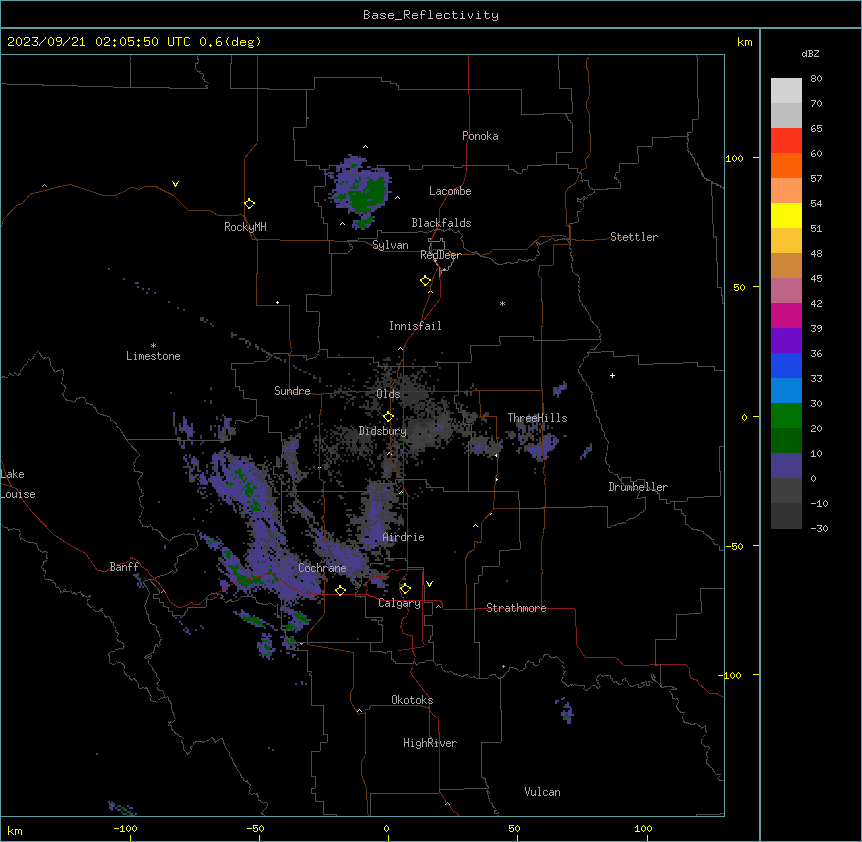Select the Stettler label
Image resolution: width=862 pixels, height=842 pixels.
pos(634,237)
